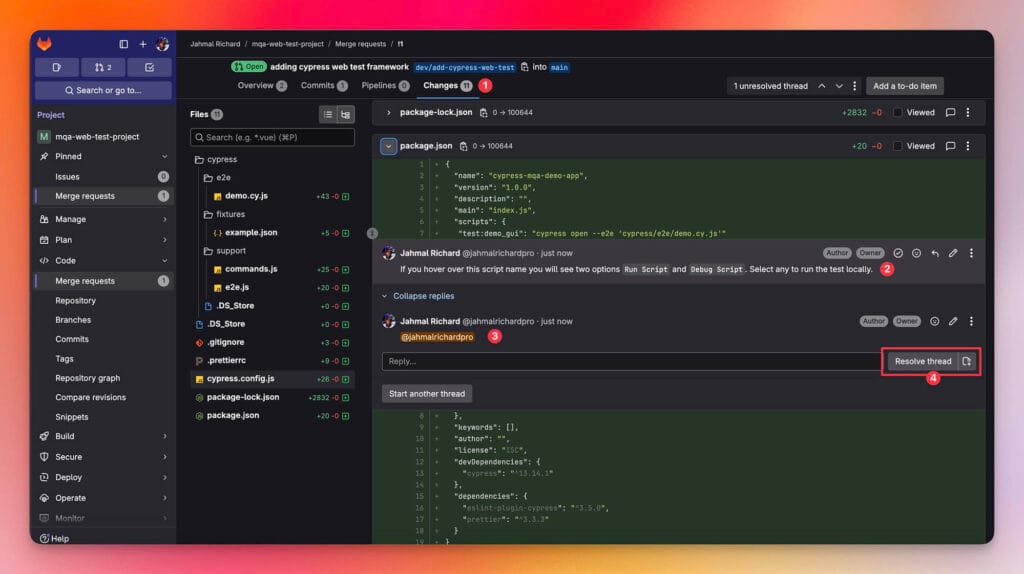Expand the Operate sidebar section

coord(103,498)
